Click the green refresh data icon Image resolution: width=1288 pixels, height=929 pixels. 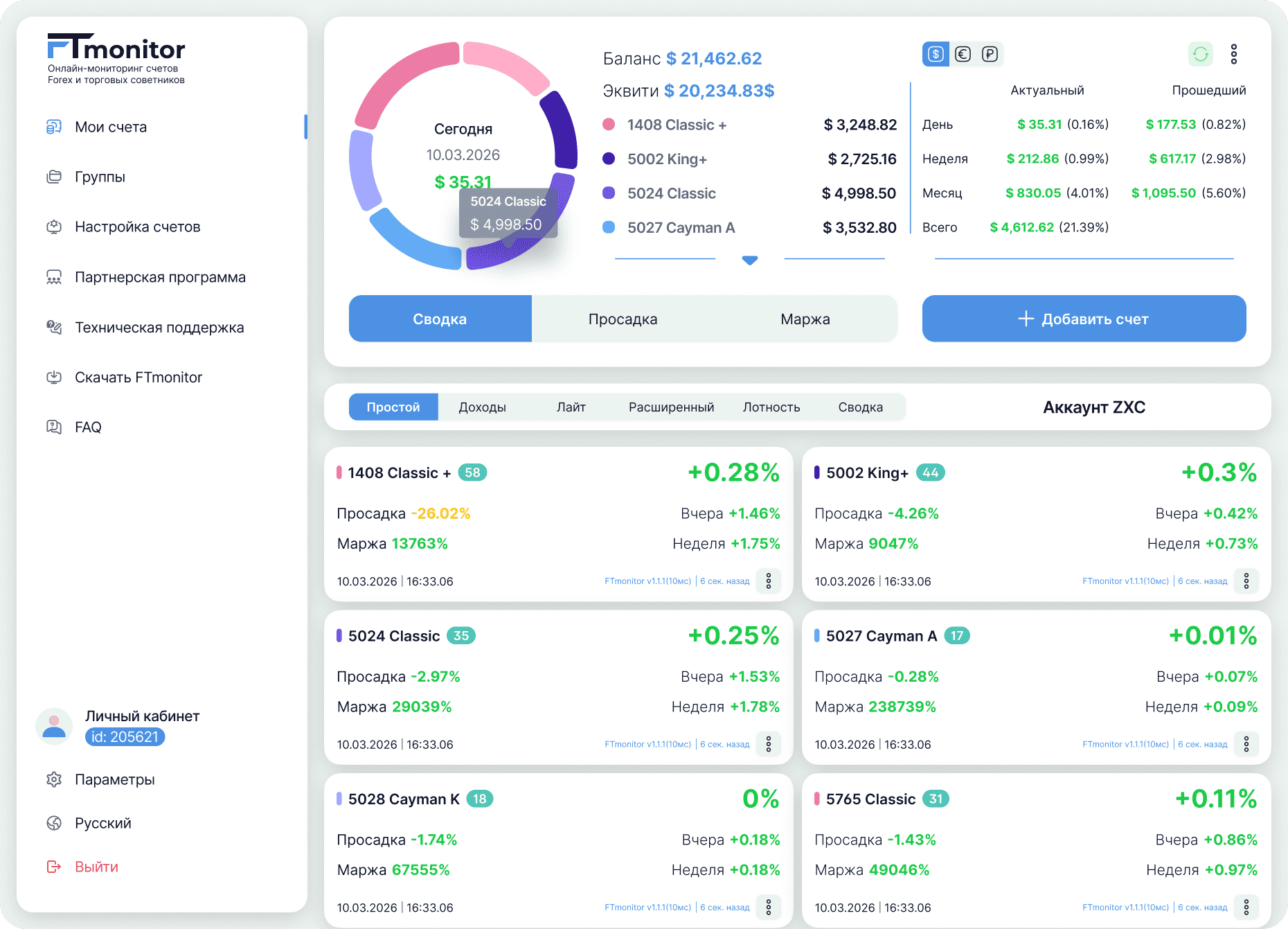[x=1201, y=54]
